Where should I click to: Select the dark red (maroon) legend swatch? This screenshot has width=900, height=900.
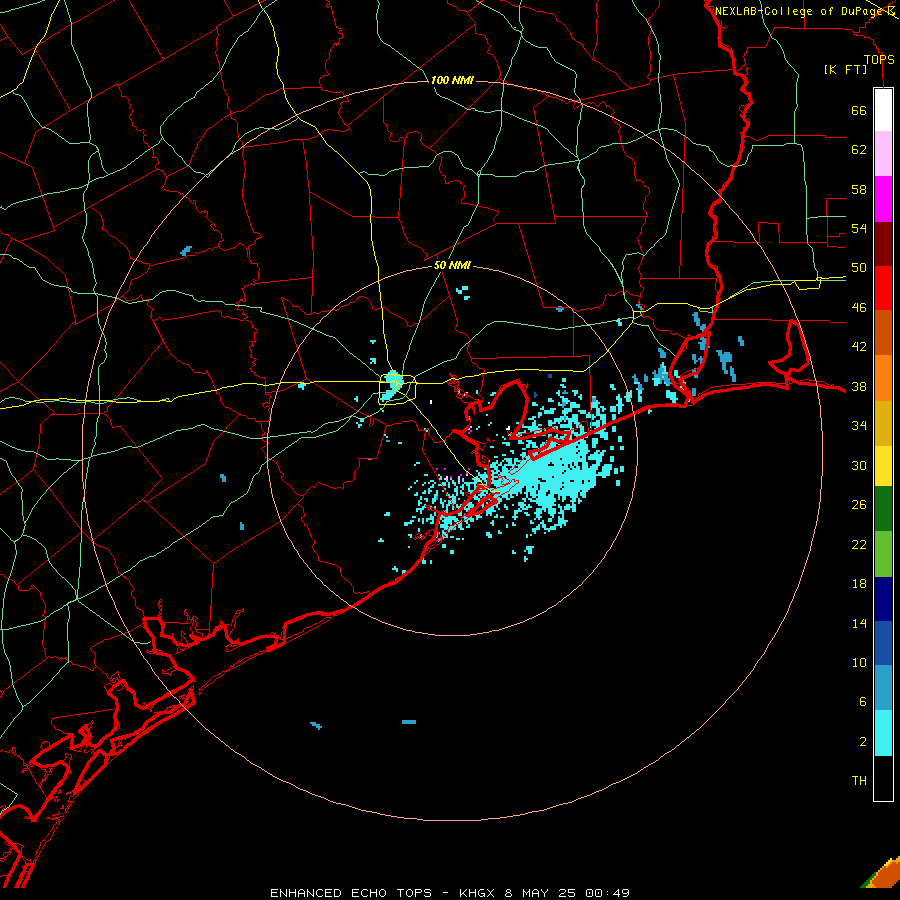883,243
